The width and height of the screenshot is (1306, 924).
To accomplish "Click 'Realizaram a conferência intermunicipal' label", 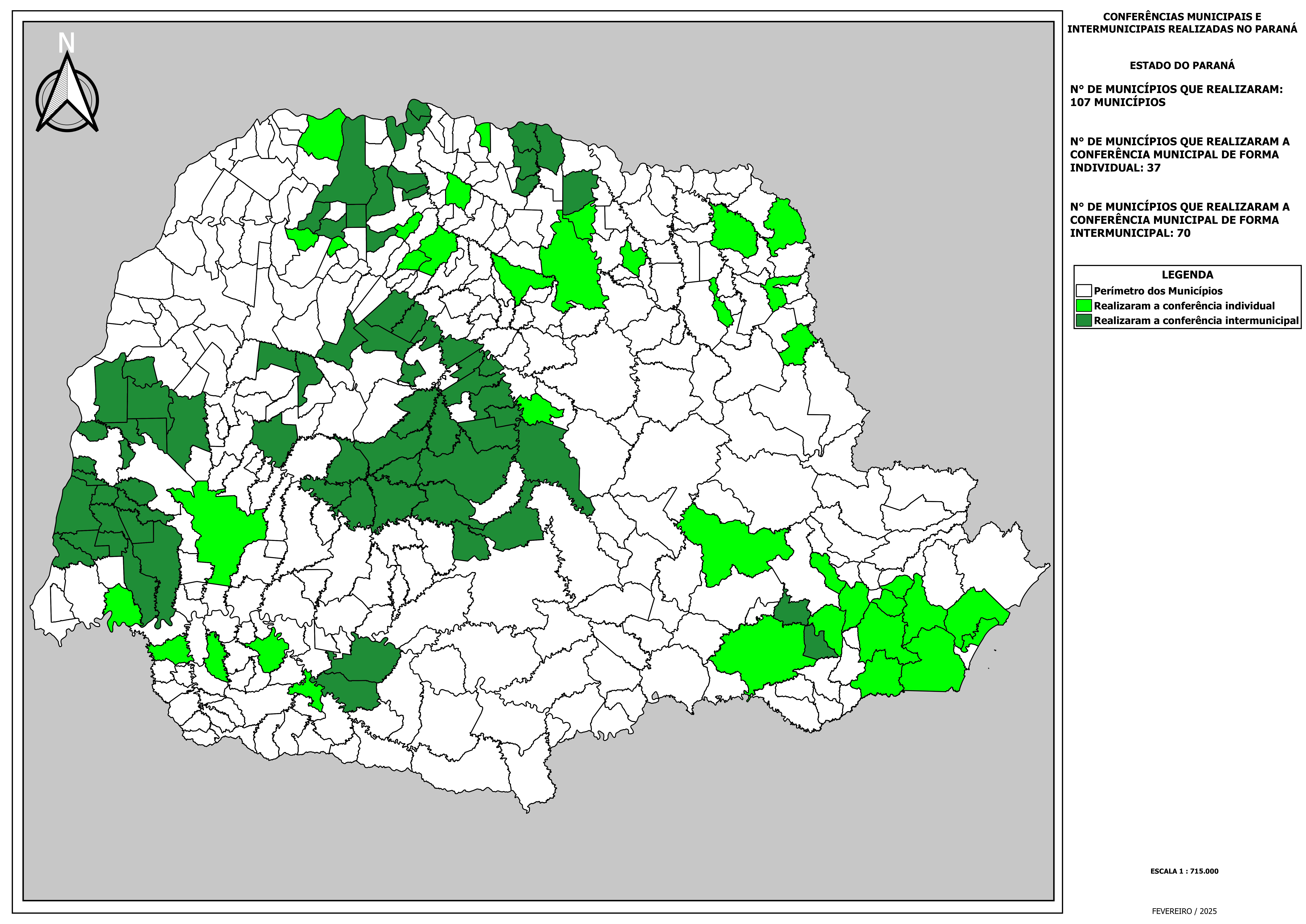I will pos(1196,321).
